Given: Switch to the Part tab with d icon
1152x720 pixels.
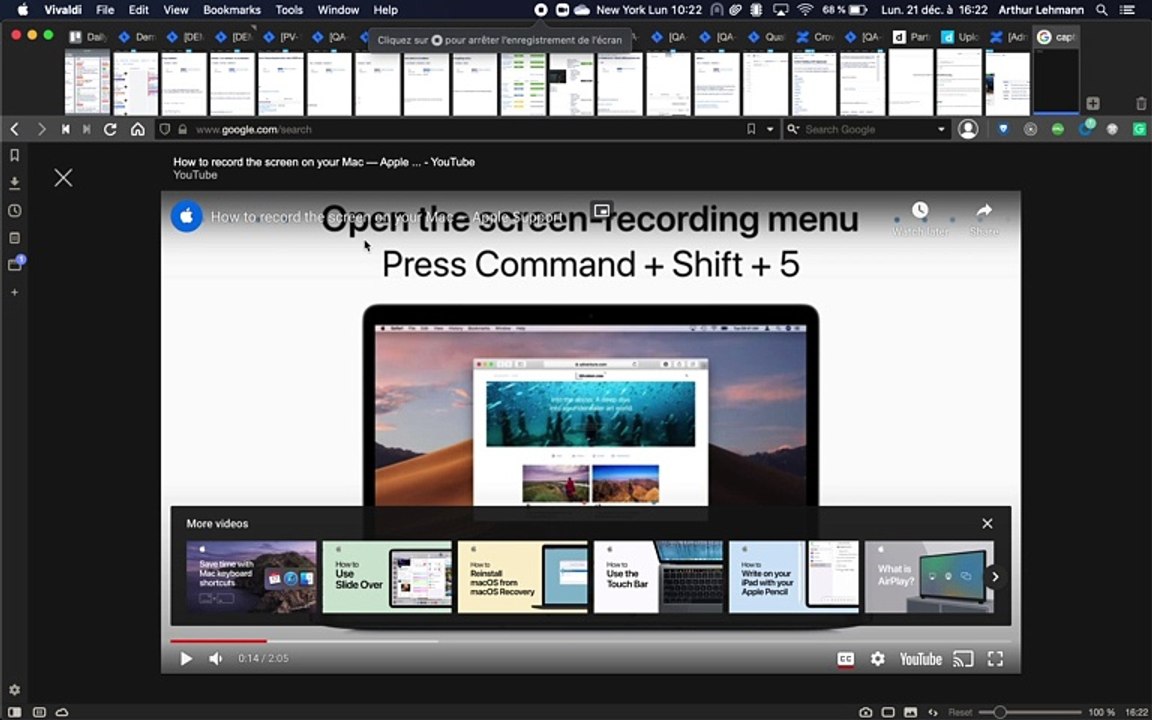Looking at the screenshot, I should click(x=910, y=37).
